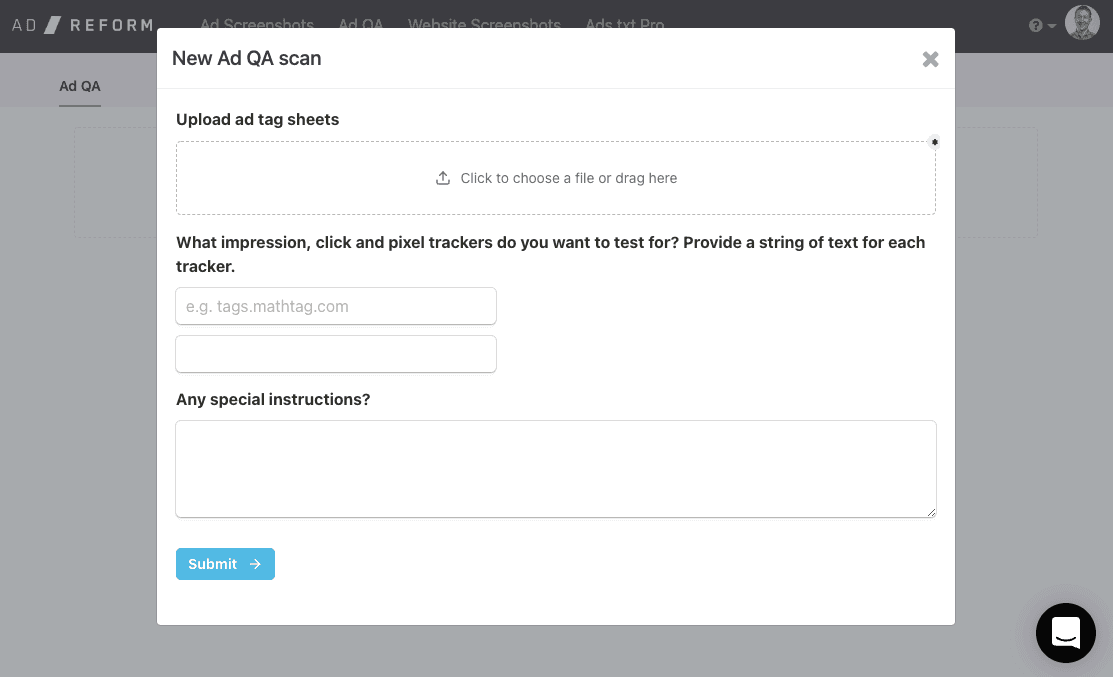Expand the account menu via the avatar
Image resolution: width=1113 pixels, height=677 pixels.
click(1082, 22)
